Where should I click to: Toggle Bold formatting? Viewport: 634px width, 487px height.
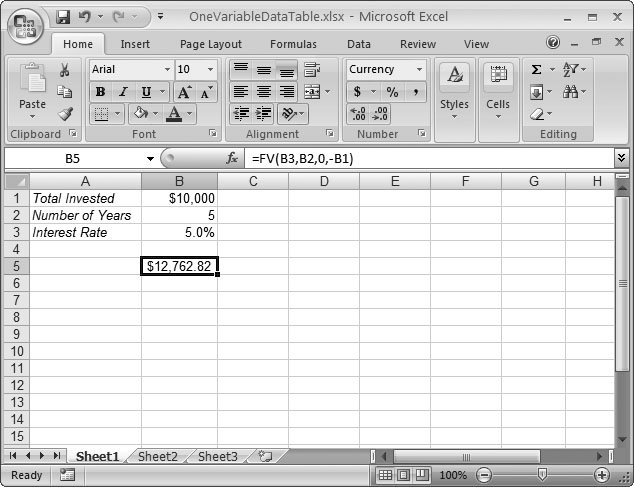(x=100, y=92)
